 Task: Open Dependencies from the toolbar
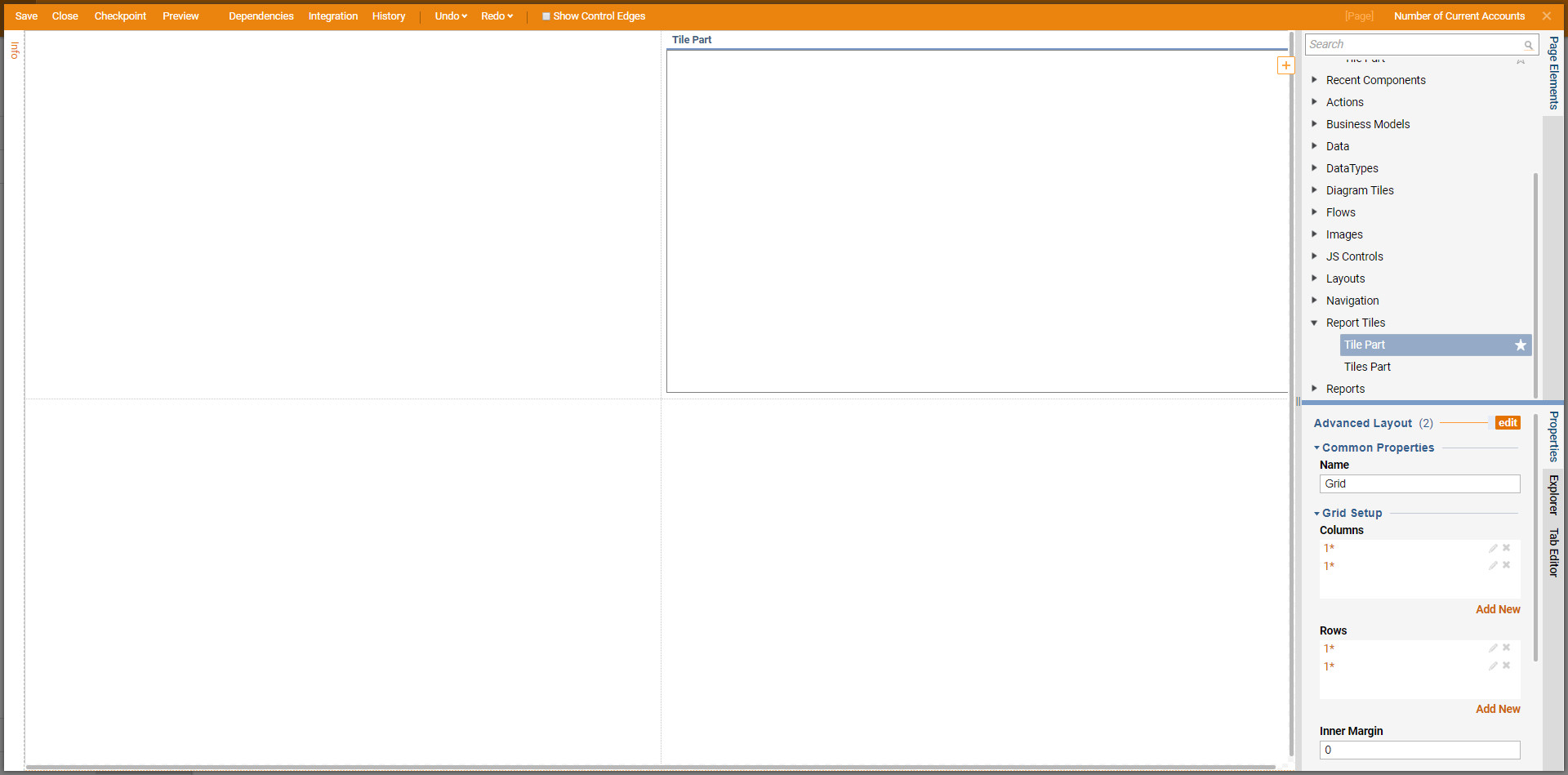pos(261,16)
